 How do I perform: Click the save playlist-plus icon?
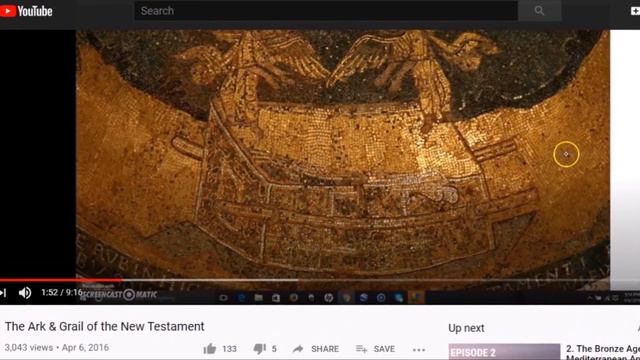(361, 349)
